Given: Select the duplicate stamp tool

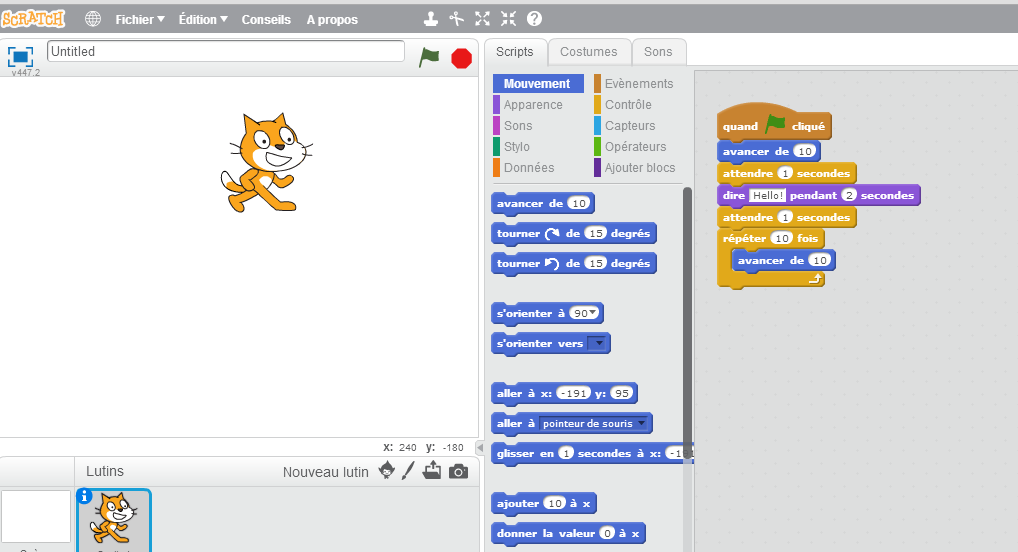Looking at the screenshot, I should point(431,19).
